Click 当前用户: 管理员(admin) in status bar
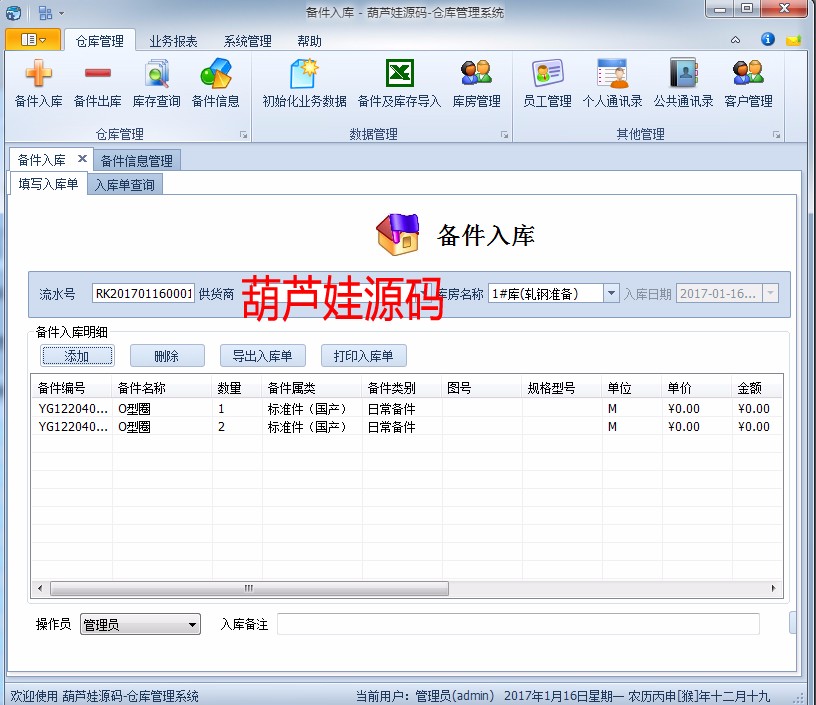The width and height of the screenshot is (816, 705). coord(425,696)
